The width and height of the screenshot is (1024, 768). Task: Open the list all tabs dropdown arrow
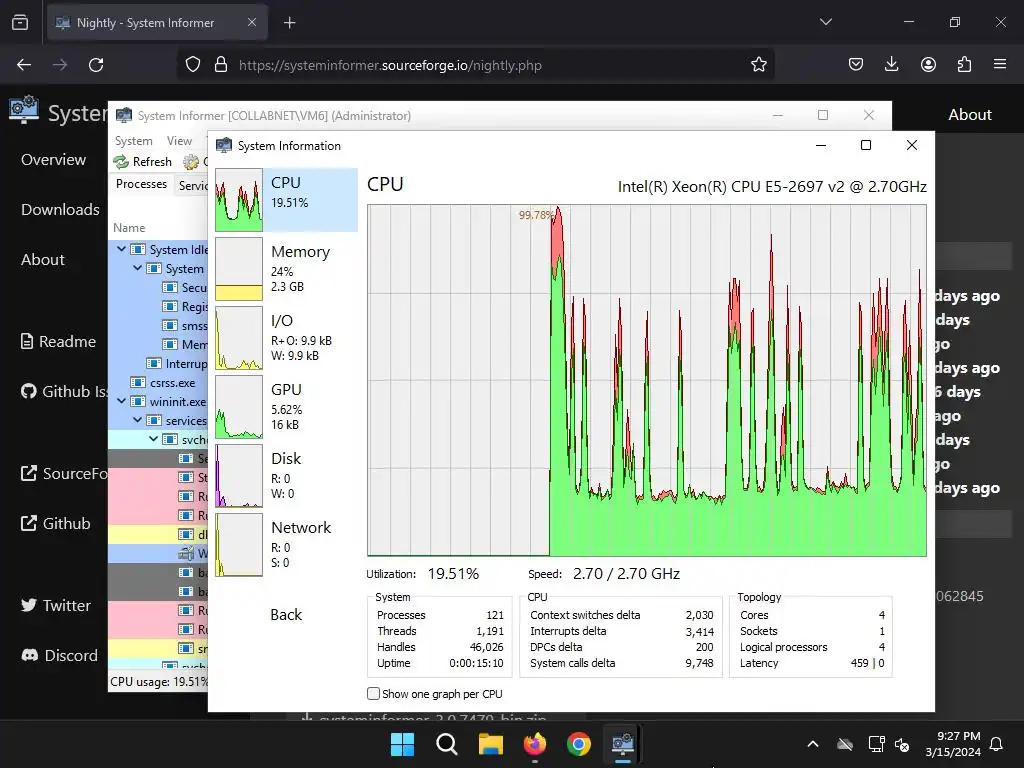825,22
